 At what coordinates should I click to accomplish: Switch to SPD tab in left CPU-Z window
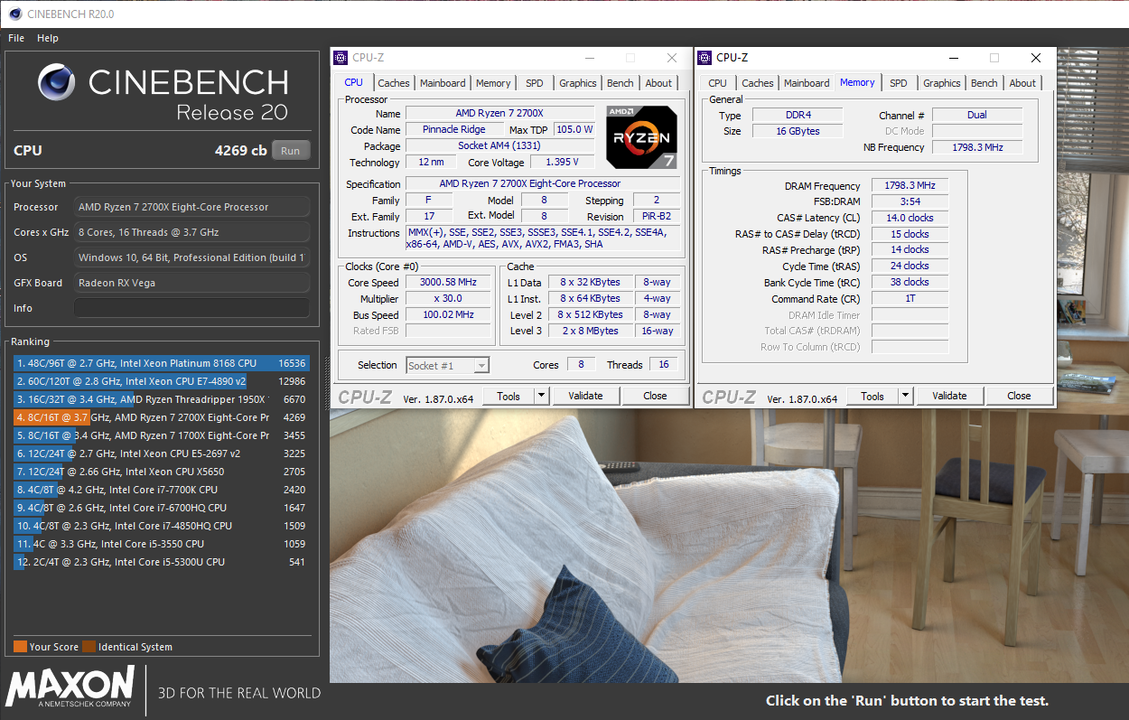coord(534,83)
